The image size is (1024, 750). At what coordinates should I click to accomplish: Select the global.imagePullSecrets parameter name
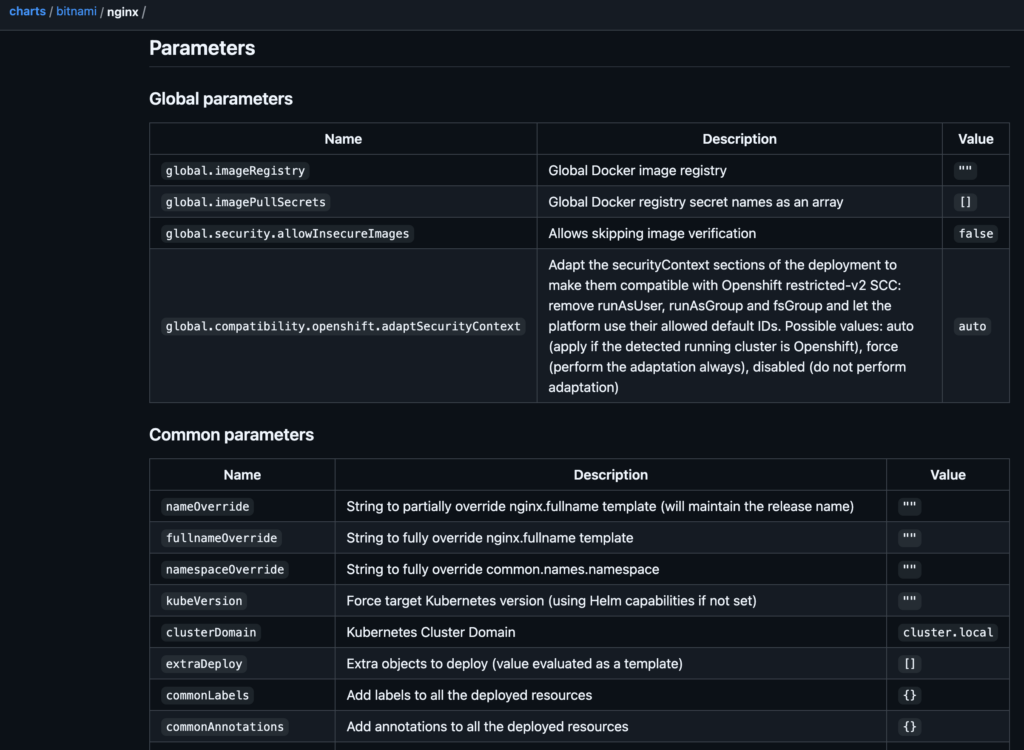tap(246, 202)
